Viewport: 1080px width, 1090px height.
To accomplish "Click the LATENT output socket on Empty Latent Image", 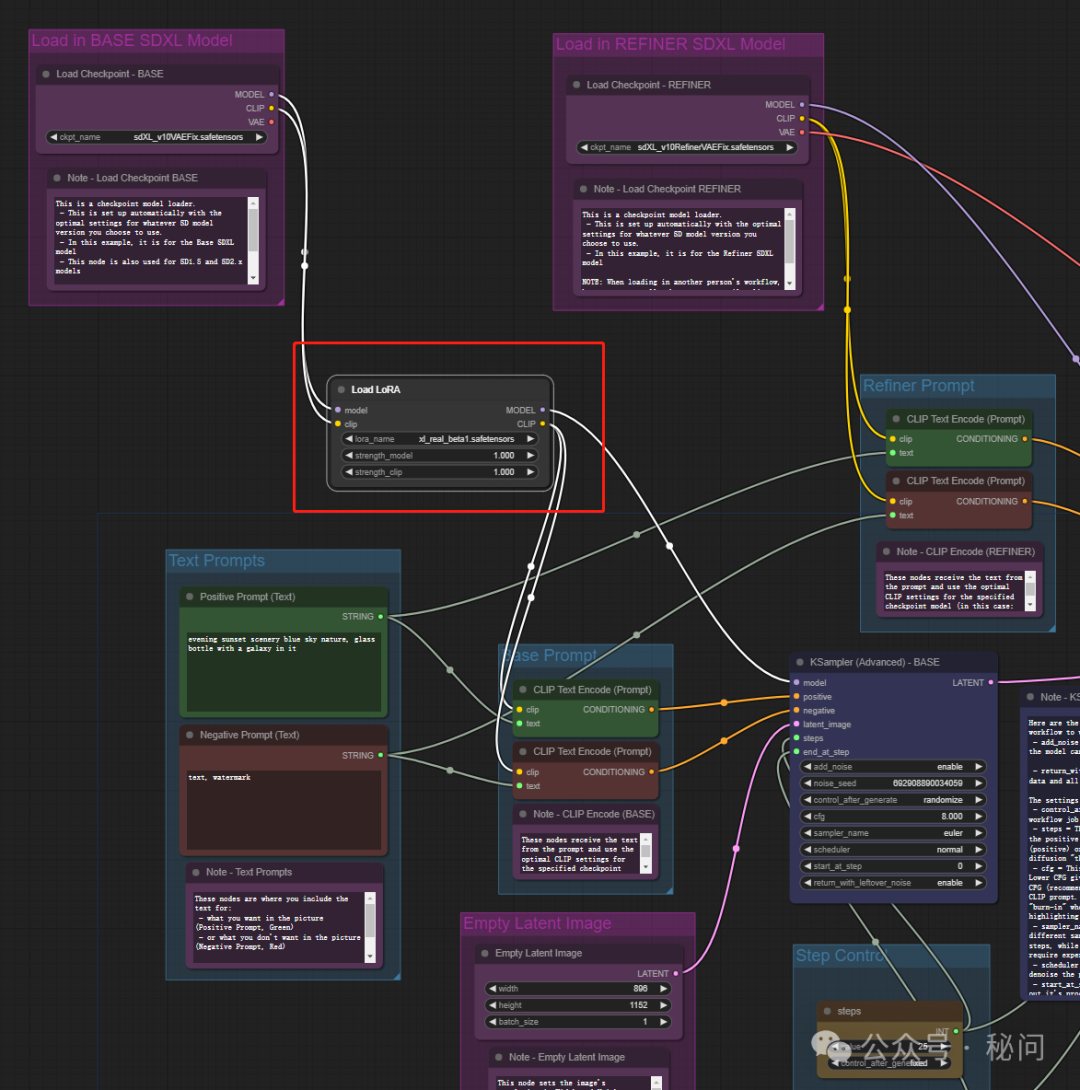I will tap(676, 973).
